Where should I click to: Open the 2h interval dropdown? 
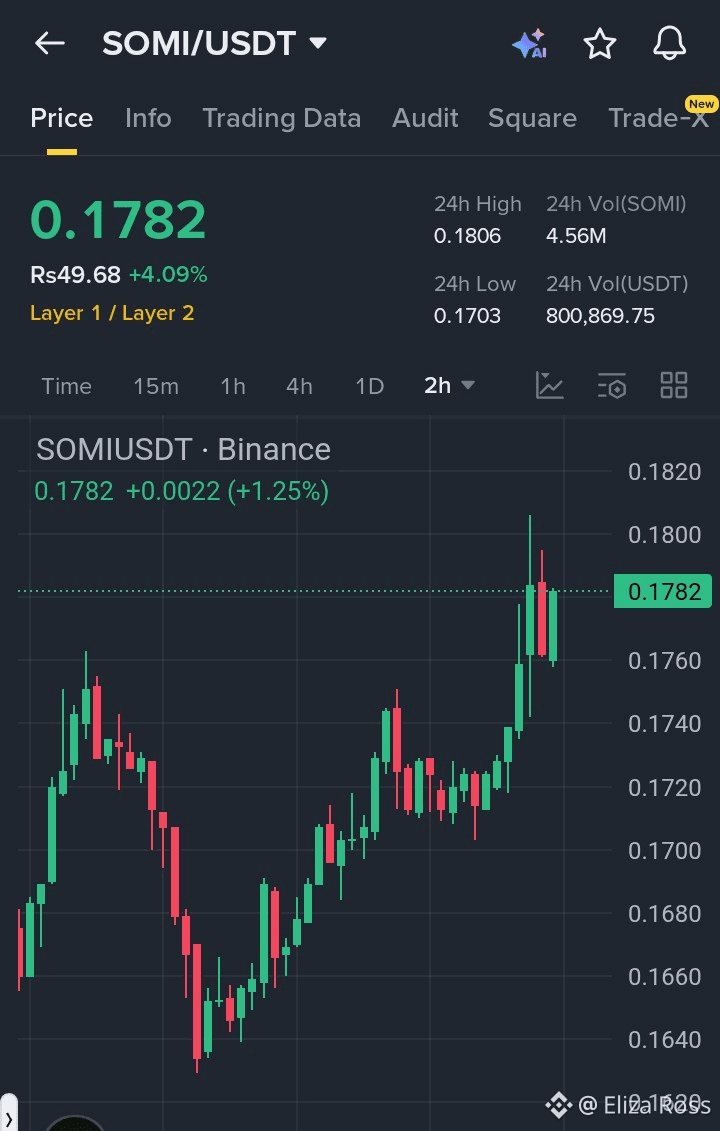coord(449,385)
